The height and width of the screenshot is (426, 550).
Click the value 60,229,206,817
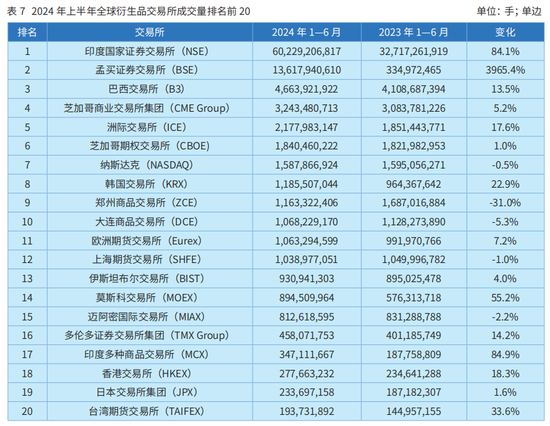(307, 52)
